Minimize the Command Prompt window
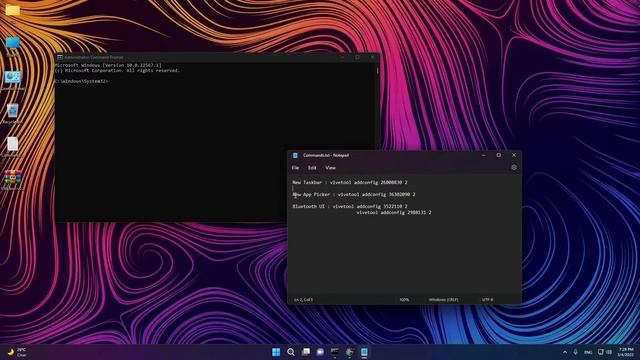640x360 pixels. point(342,58)
